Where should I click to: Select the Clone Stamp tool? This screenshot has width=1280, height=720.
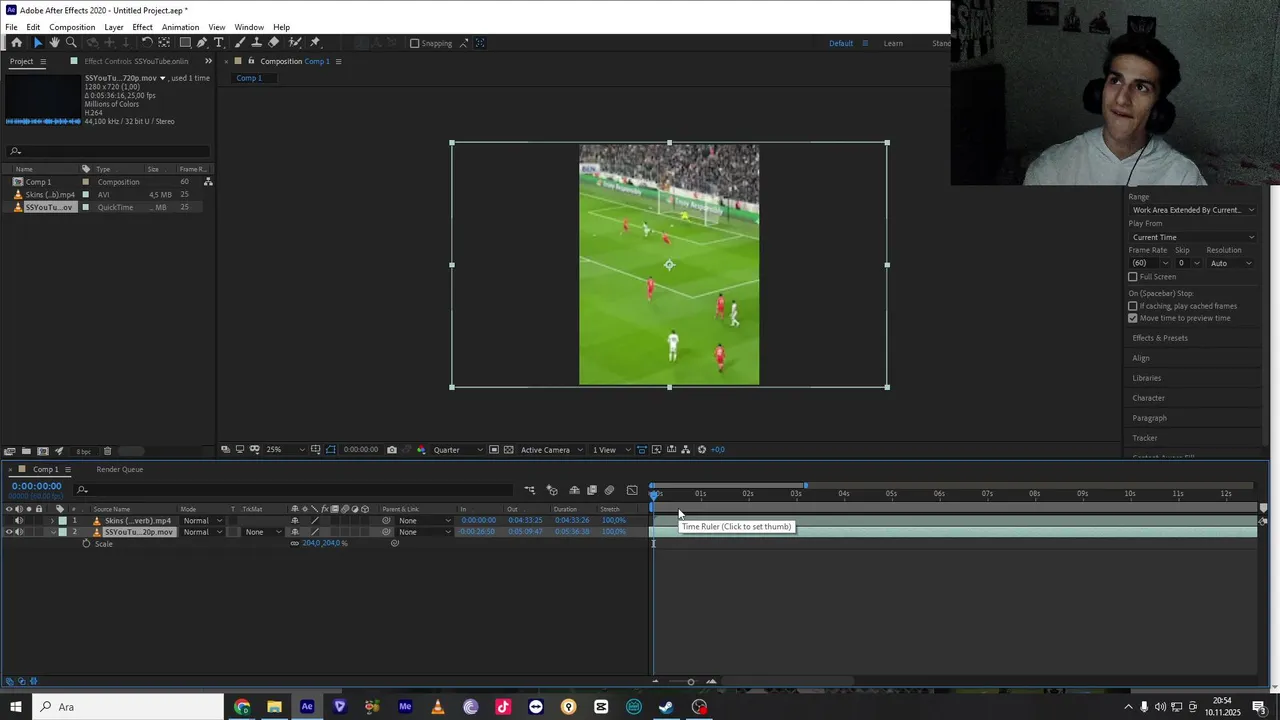[257, 43]
